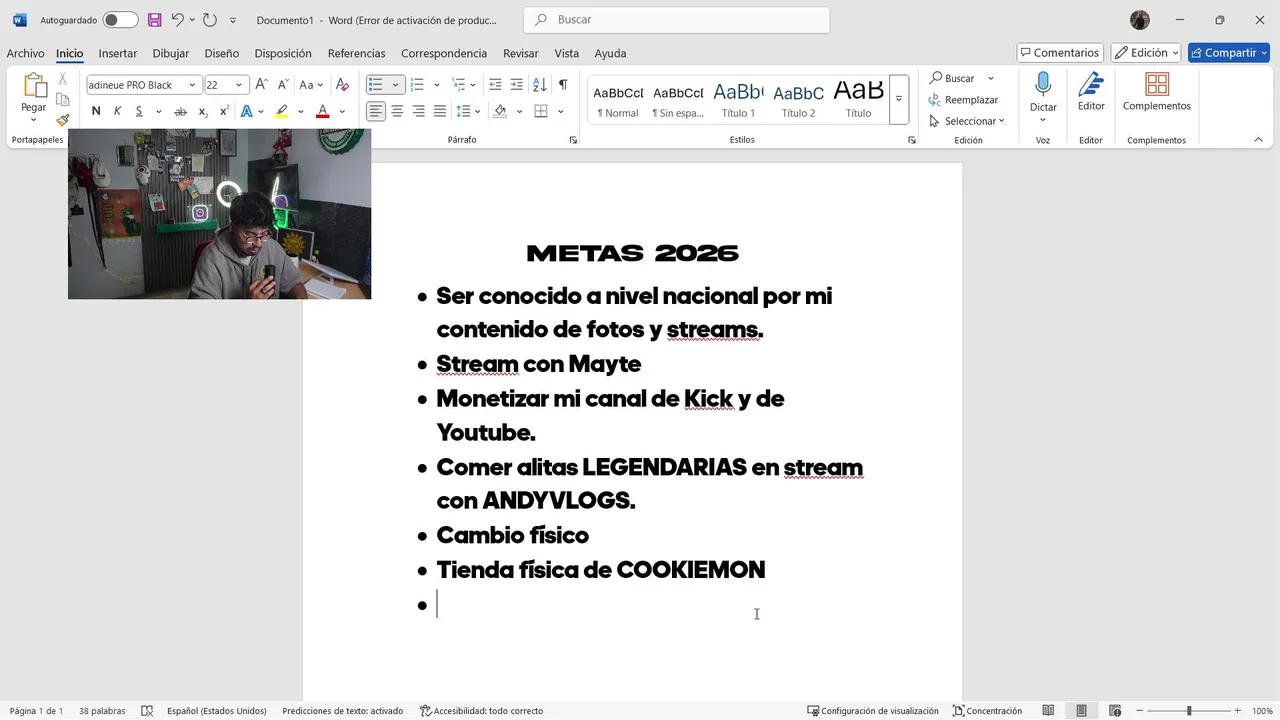The height and width of the screenshot is (720, 1280).
Task: Clear all formatting with the eraser A icon
Action: click(342, 85)
